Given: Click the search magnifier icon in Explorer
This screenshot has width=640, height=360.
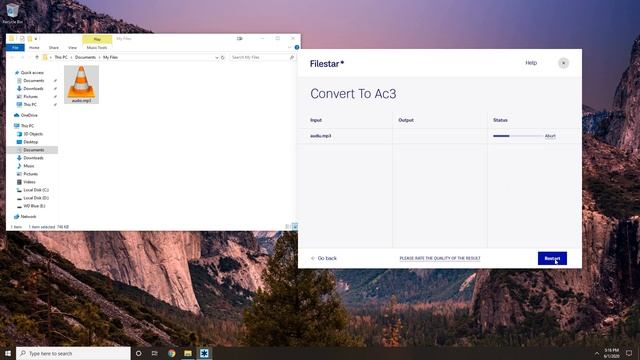Looking at the screenshot, I should (292, 58).
